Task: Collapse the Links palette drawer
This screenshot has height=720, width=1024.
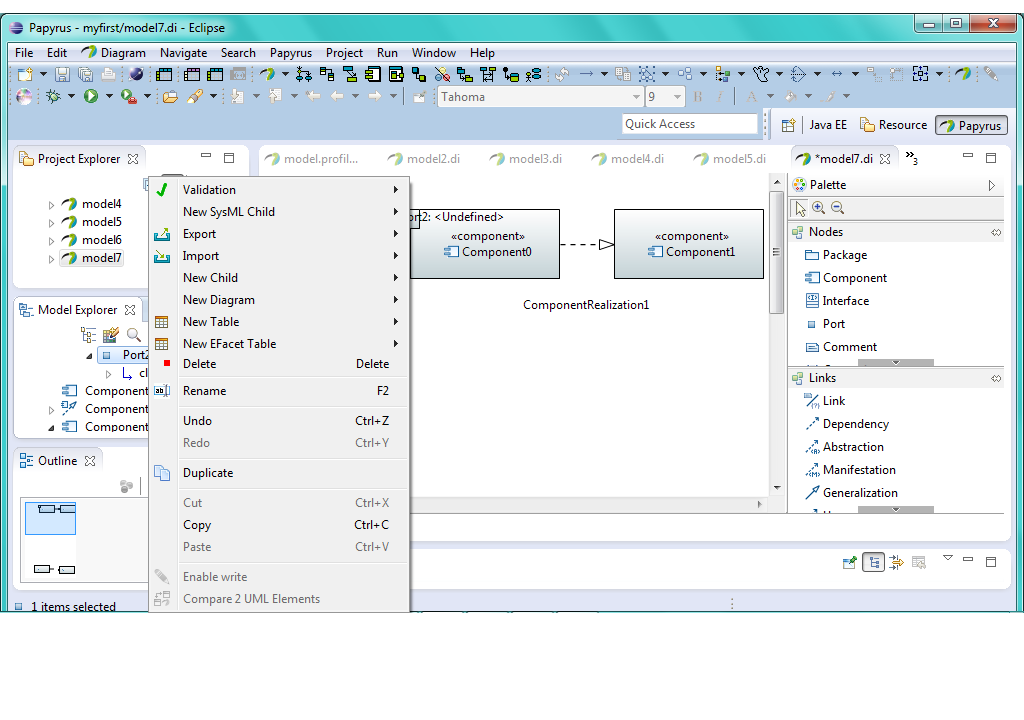Action: pos(996,378)
